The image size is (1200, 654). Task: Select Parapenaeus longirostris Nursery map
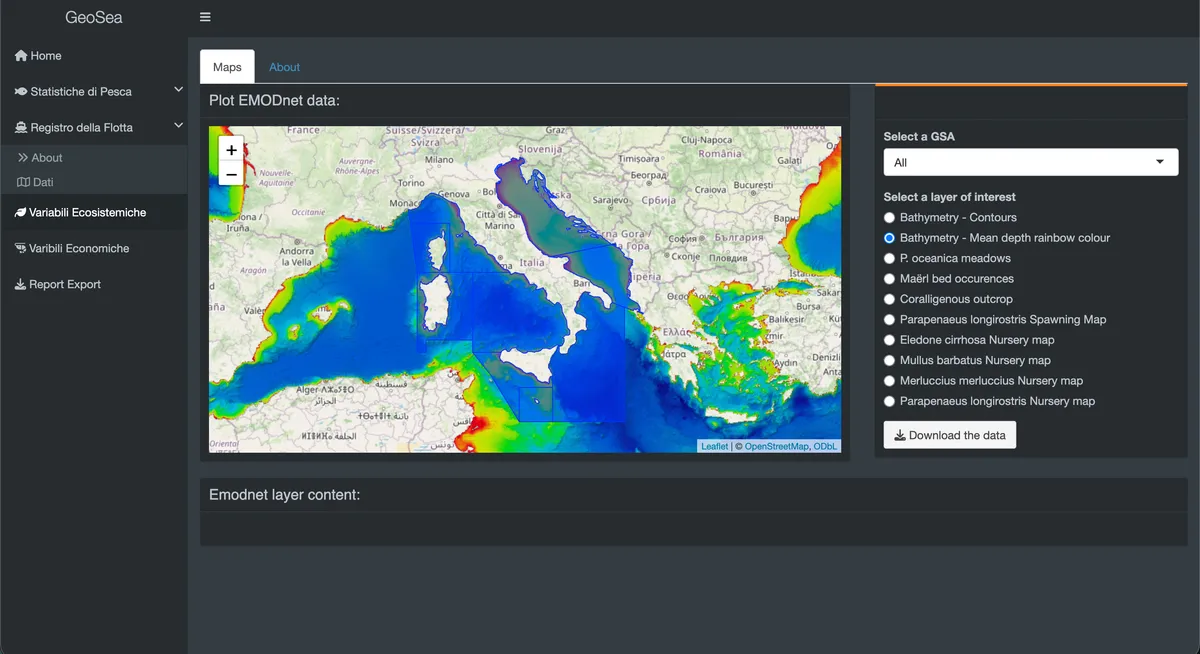pyautogui.click(x=889, y=401)
